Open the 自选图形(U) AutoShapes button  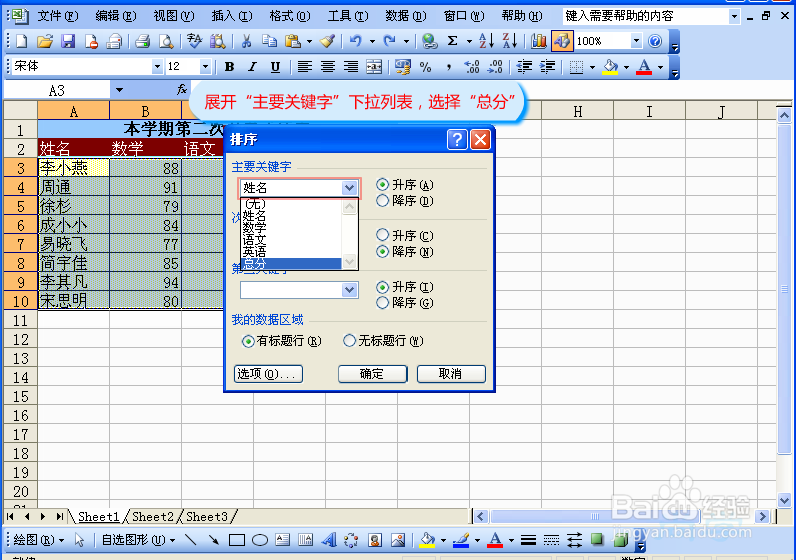138,540
